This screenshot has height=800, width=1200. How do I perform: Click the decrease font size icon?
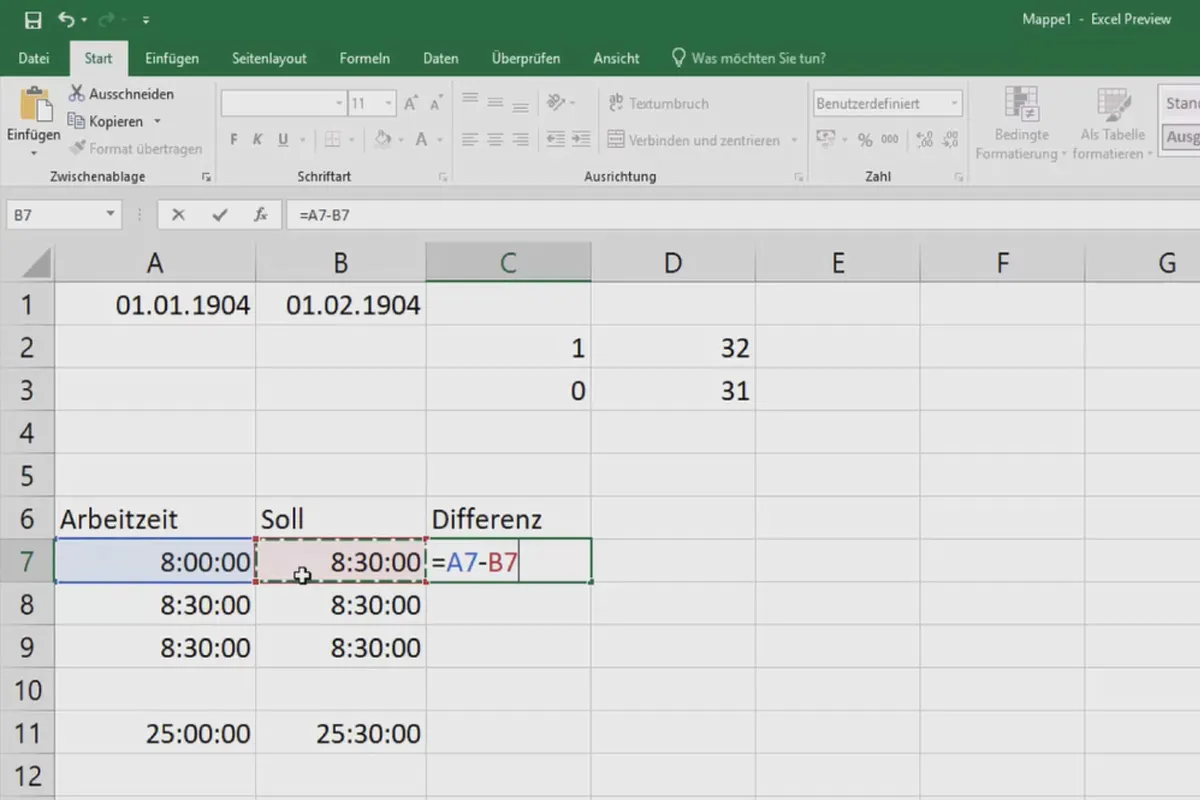[x=436, y=103]
